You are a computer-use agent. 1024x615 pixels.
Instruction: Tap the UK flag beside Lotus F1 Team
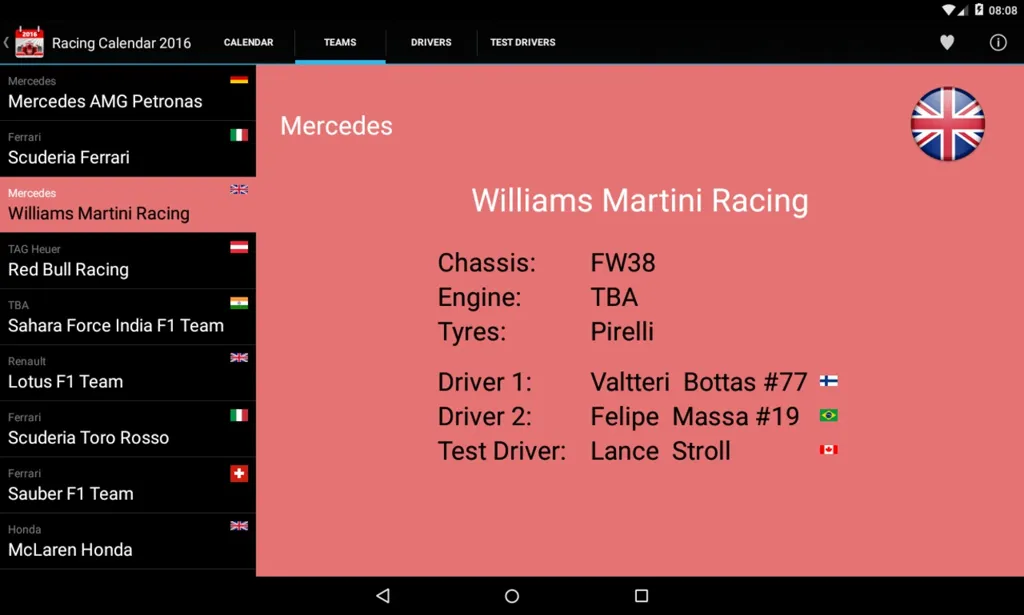pyautogui.click(x=239, y=357)
